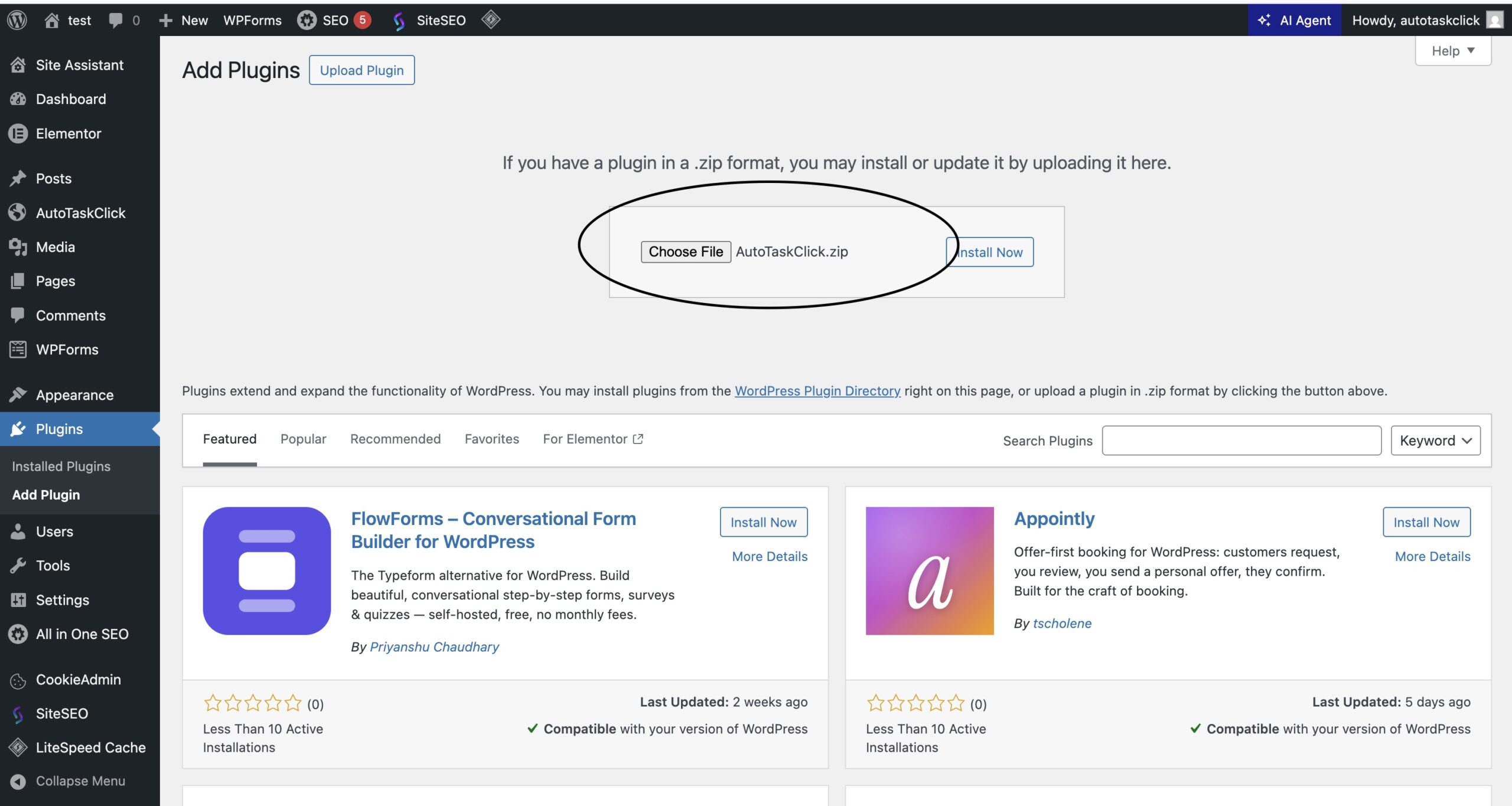Click the Elementor sidebar icon

click(x=18, y=133)
